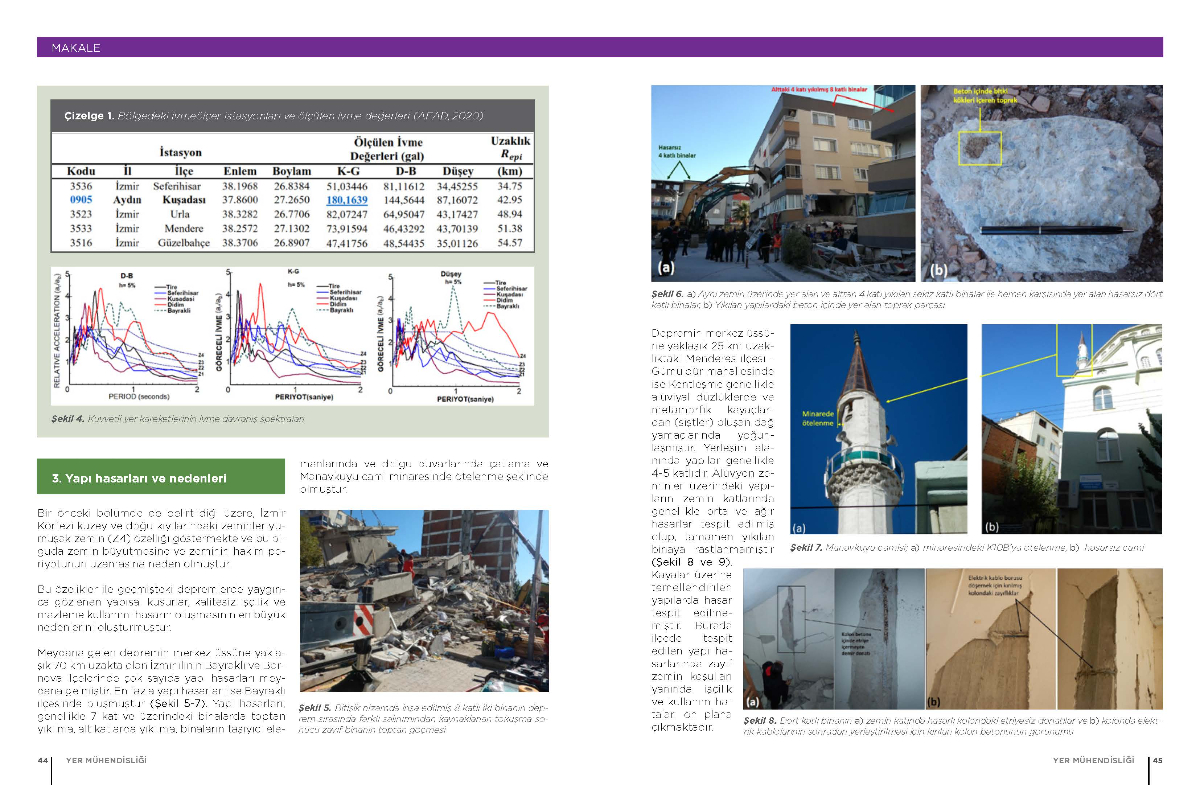Click the 'Şekil 4.' figure caption
The width and height of the screenshot is (1200, 785).
180,419
